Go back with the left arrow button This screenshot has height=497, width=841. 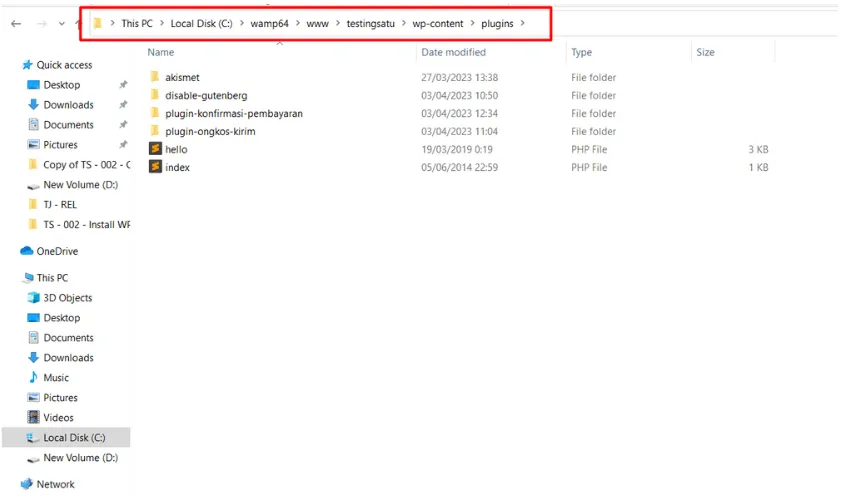16,24
